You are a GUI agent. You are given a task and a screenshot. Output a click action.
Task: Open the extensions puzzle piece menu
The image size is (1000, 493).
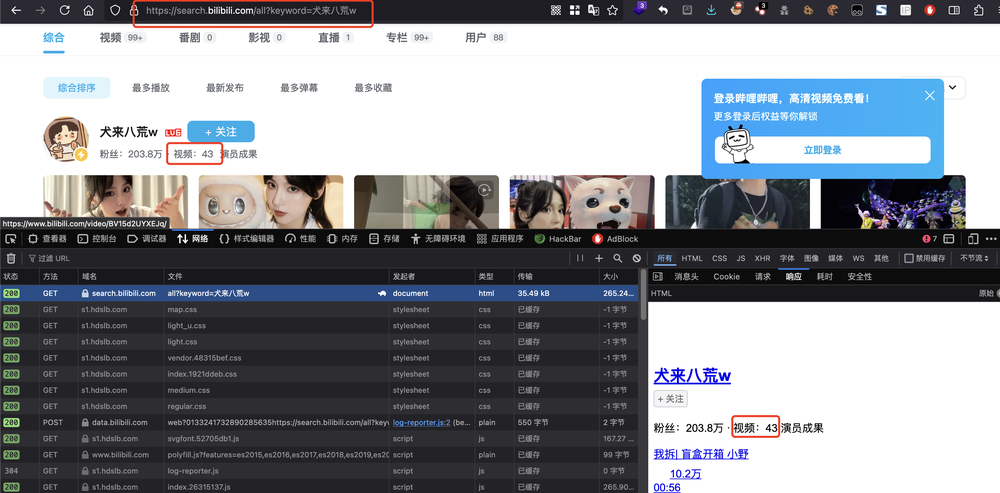979,10
